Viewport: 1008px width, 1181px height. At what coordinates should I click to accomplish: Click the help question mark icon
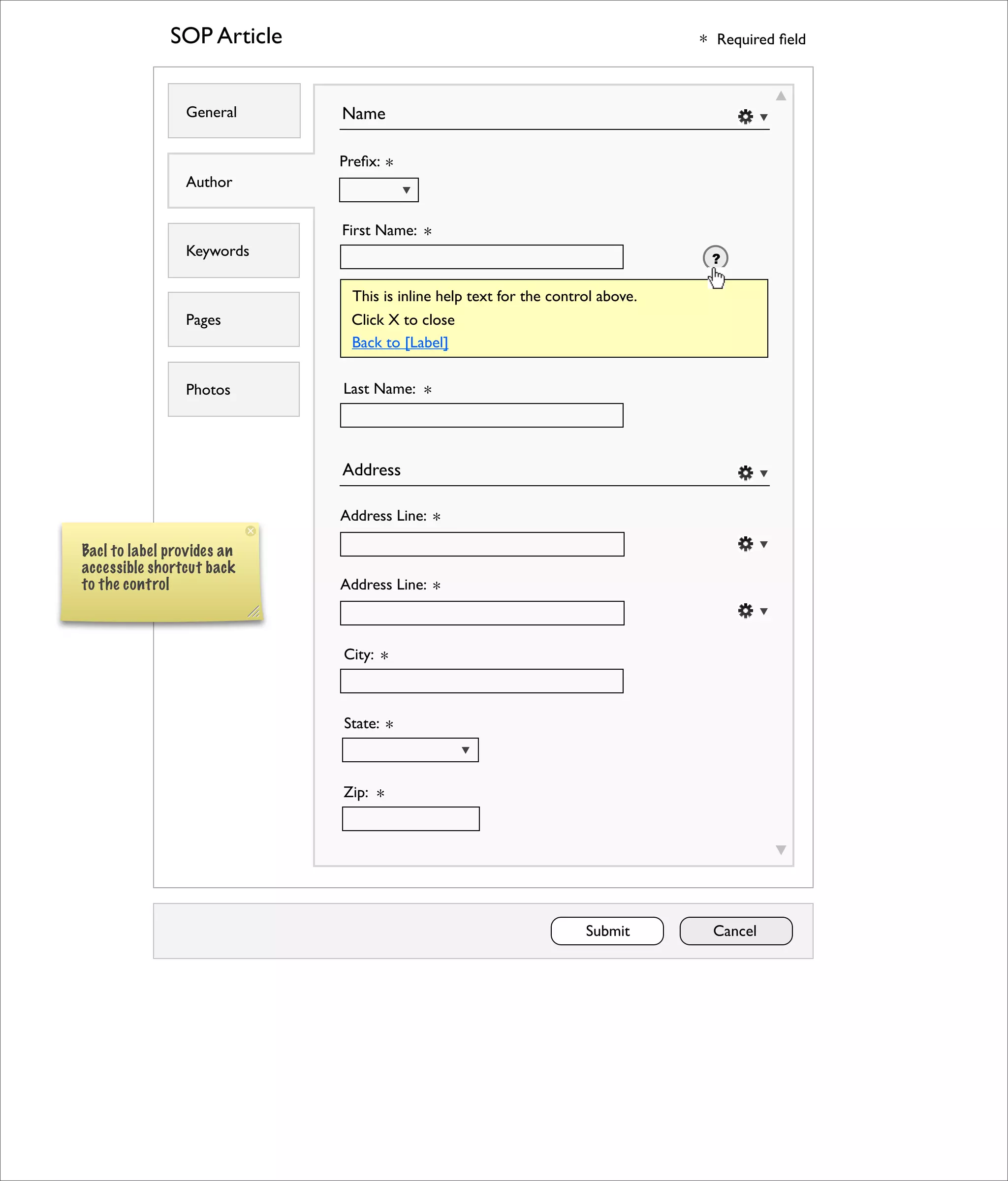tap(715, 258)
